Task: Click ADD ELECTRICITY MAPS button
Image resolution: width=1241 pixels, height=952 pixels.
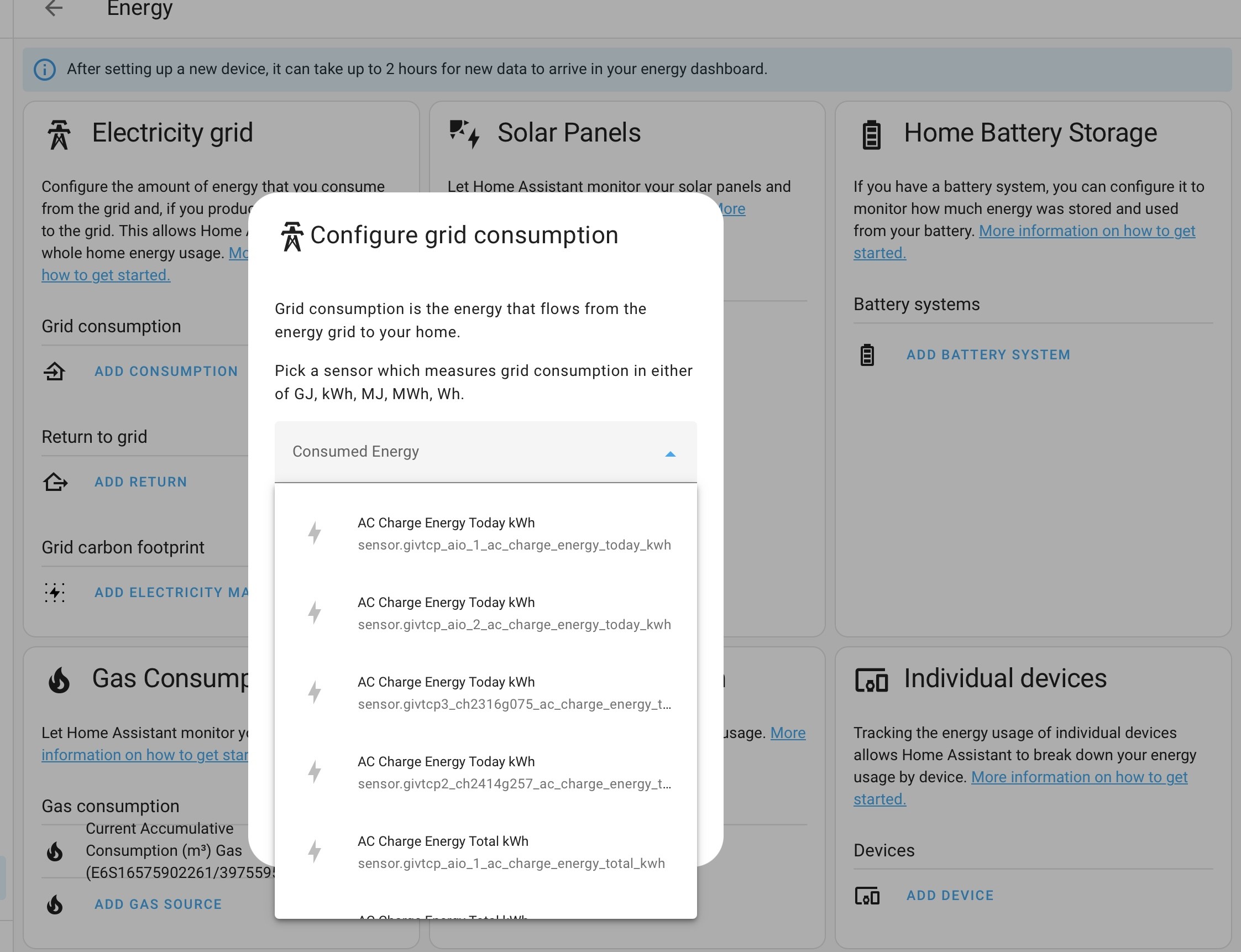Action: coord(171,593)
